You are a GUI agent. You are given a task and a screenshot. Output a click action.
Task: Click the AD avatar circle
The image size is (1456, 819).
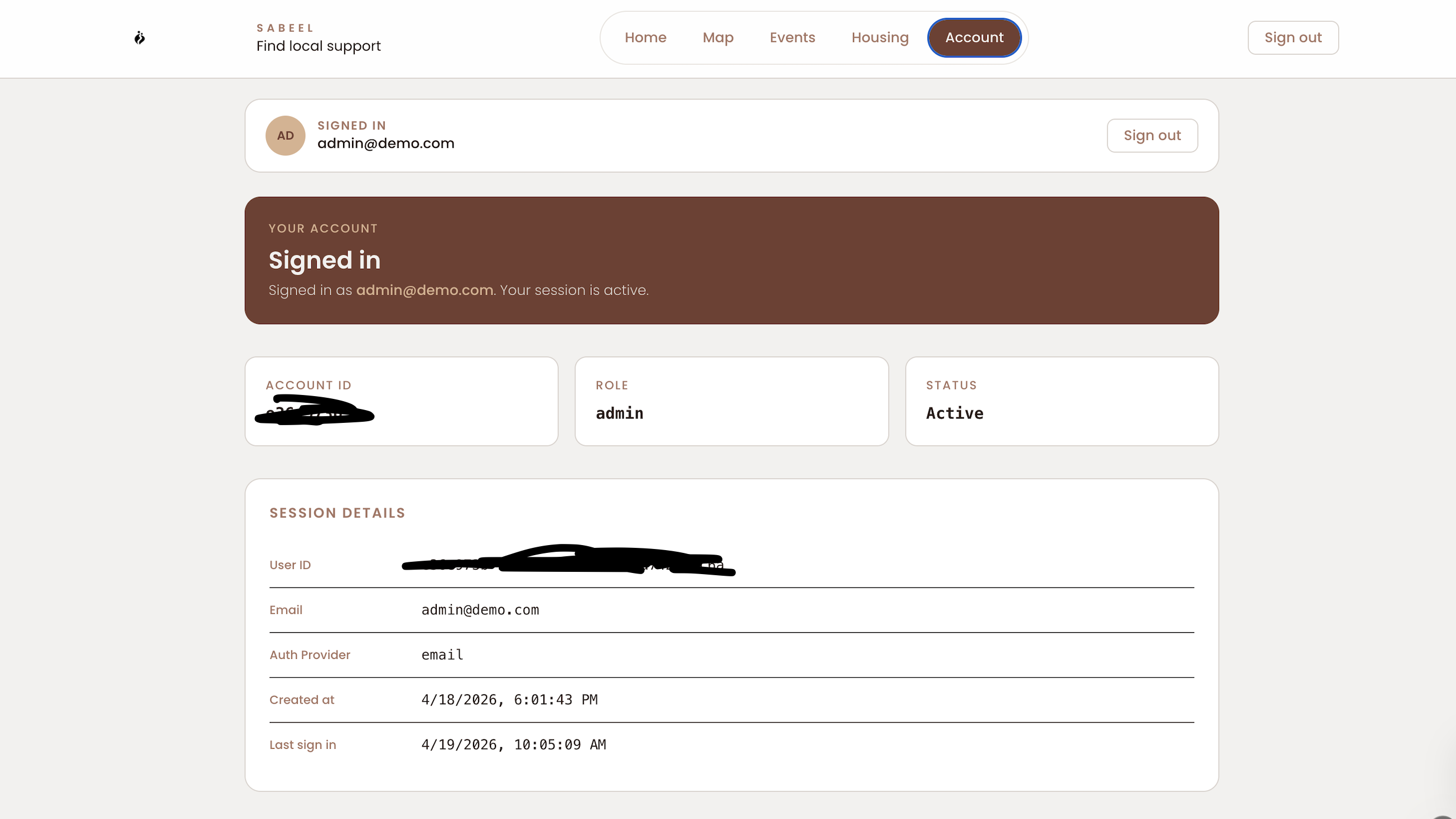point(286,136)
